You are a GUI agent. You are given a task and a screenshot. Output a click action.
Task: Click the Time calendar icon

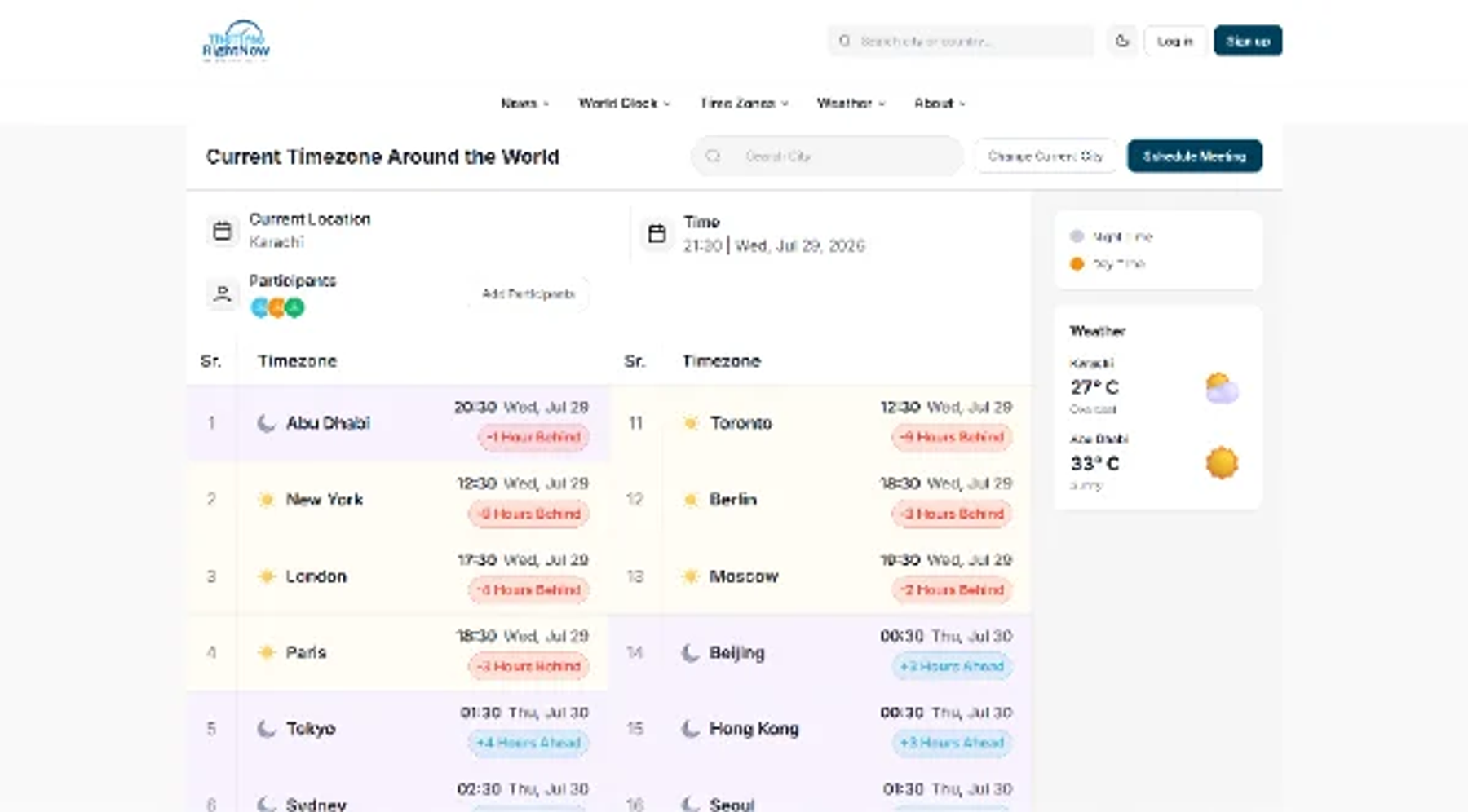[657, 234]
